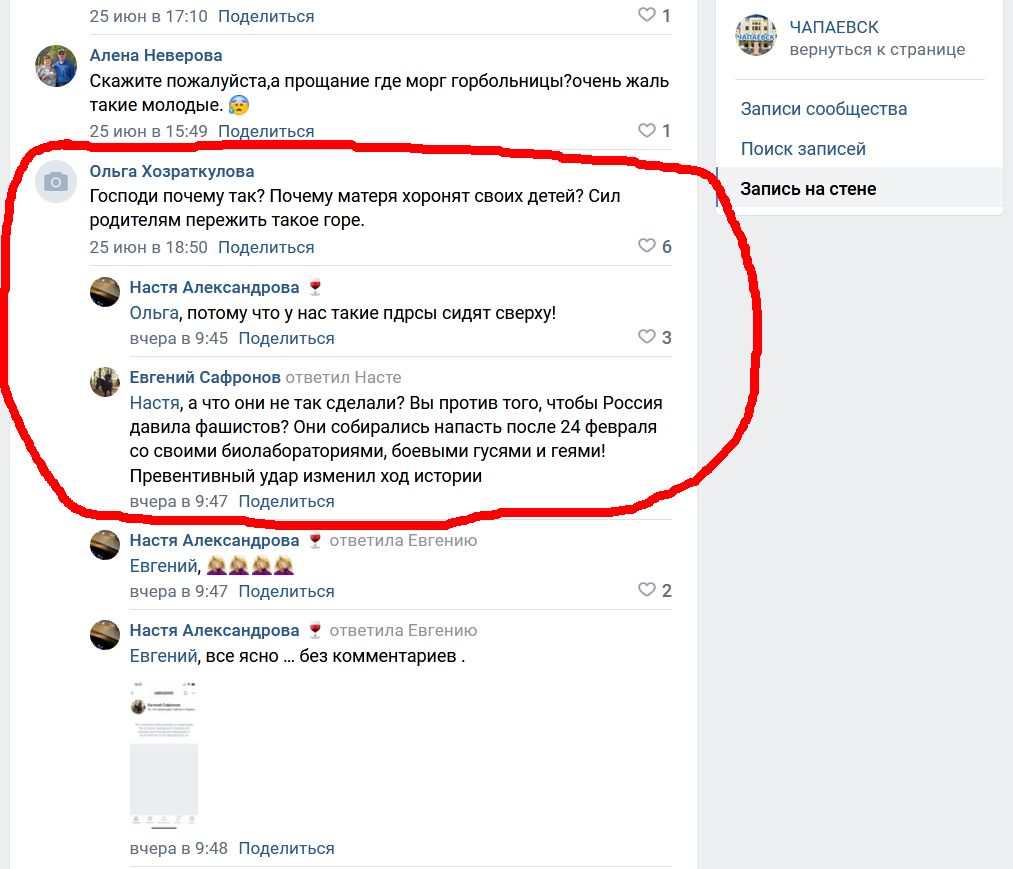Click Поделиться under Евгений's 9:47 reply

point(286,501)
